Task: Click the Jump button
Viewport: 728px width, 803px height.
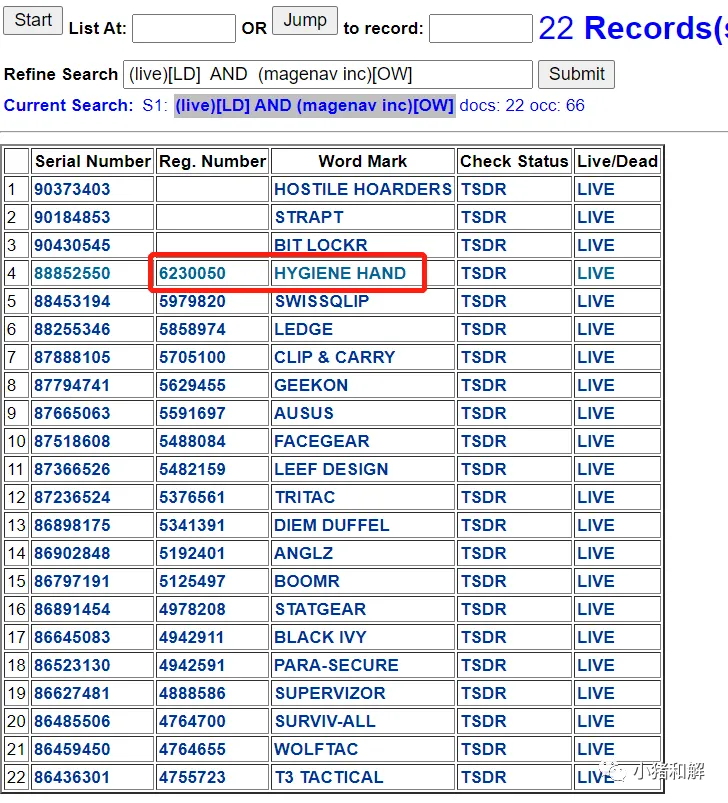Action: 305,20
